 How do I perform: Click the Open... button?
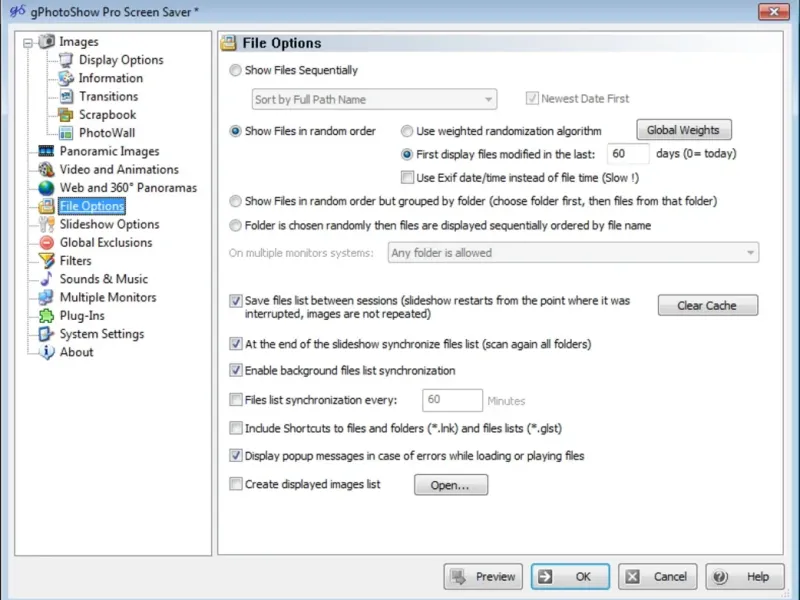point(451,485)
